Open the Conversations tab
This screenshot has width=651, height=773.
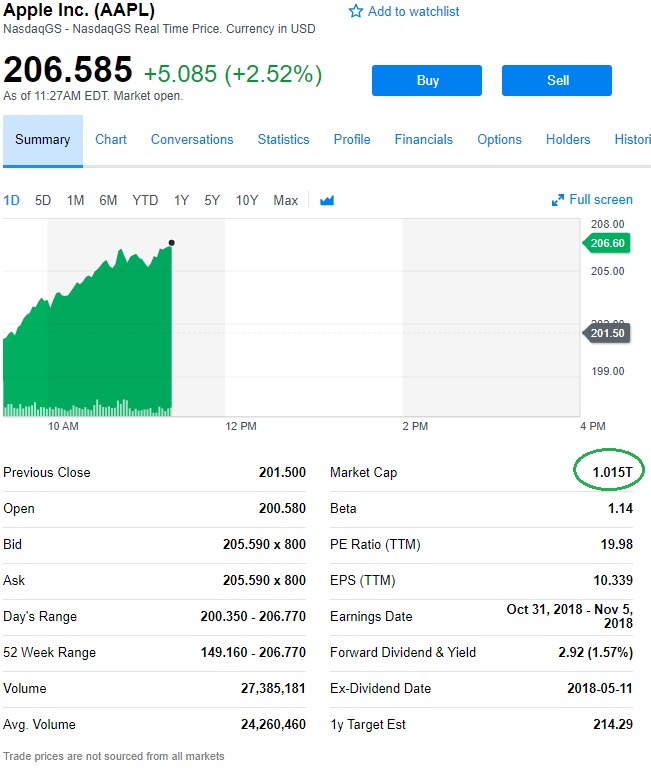192,140
